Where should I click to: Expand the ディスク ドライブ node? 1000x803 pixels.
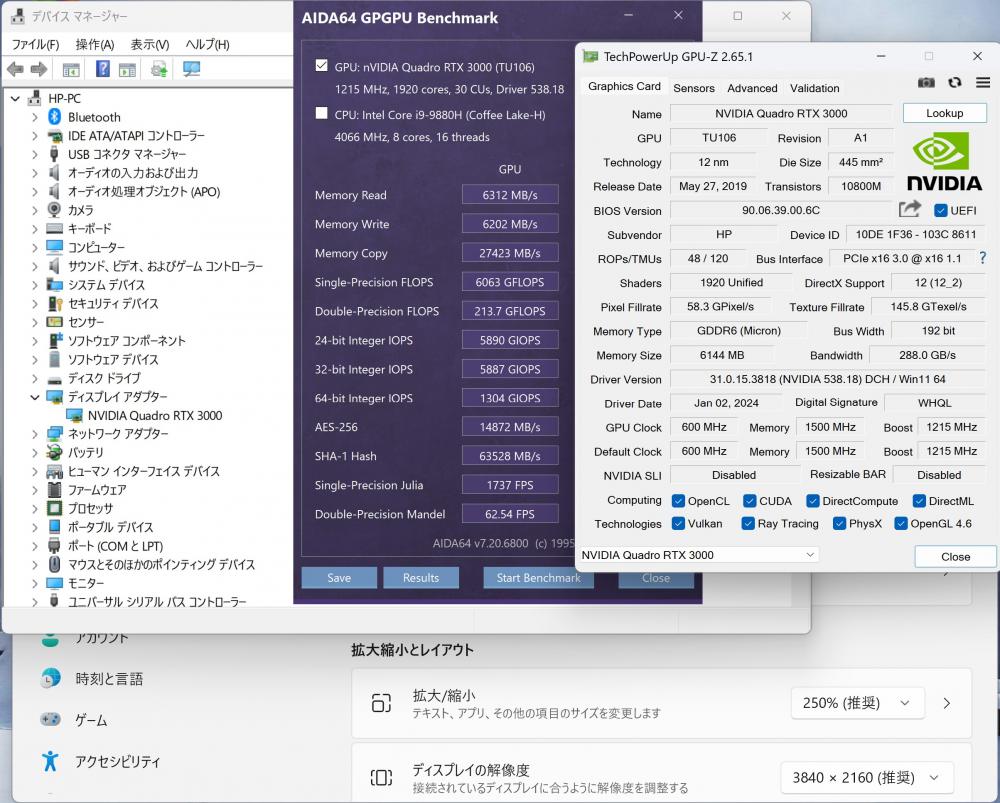(34, 378)
